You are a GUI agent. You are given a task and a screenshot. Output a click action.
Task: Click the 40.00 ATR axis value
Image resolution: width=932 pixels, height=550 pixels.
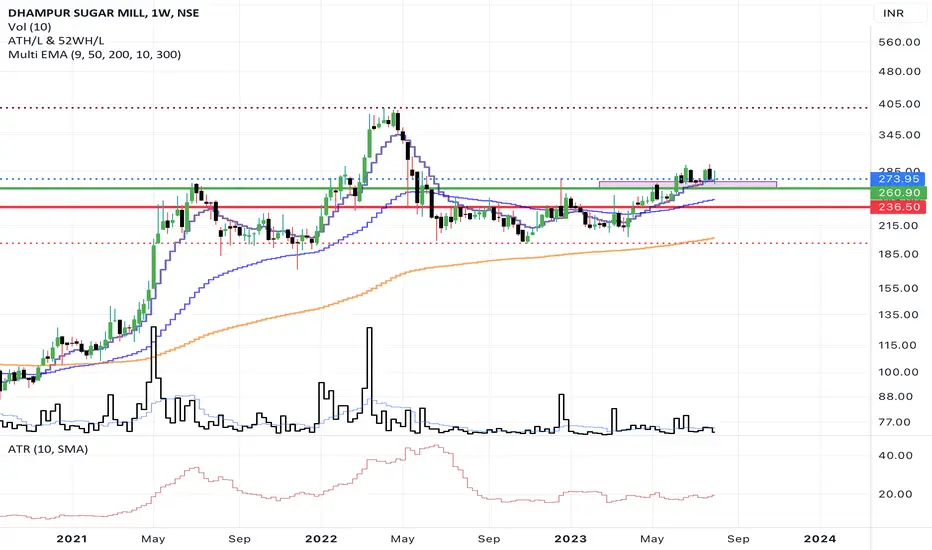896,455
